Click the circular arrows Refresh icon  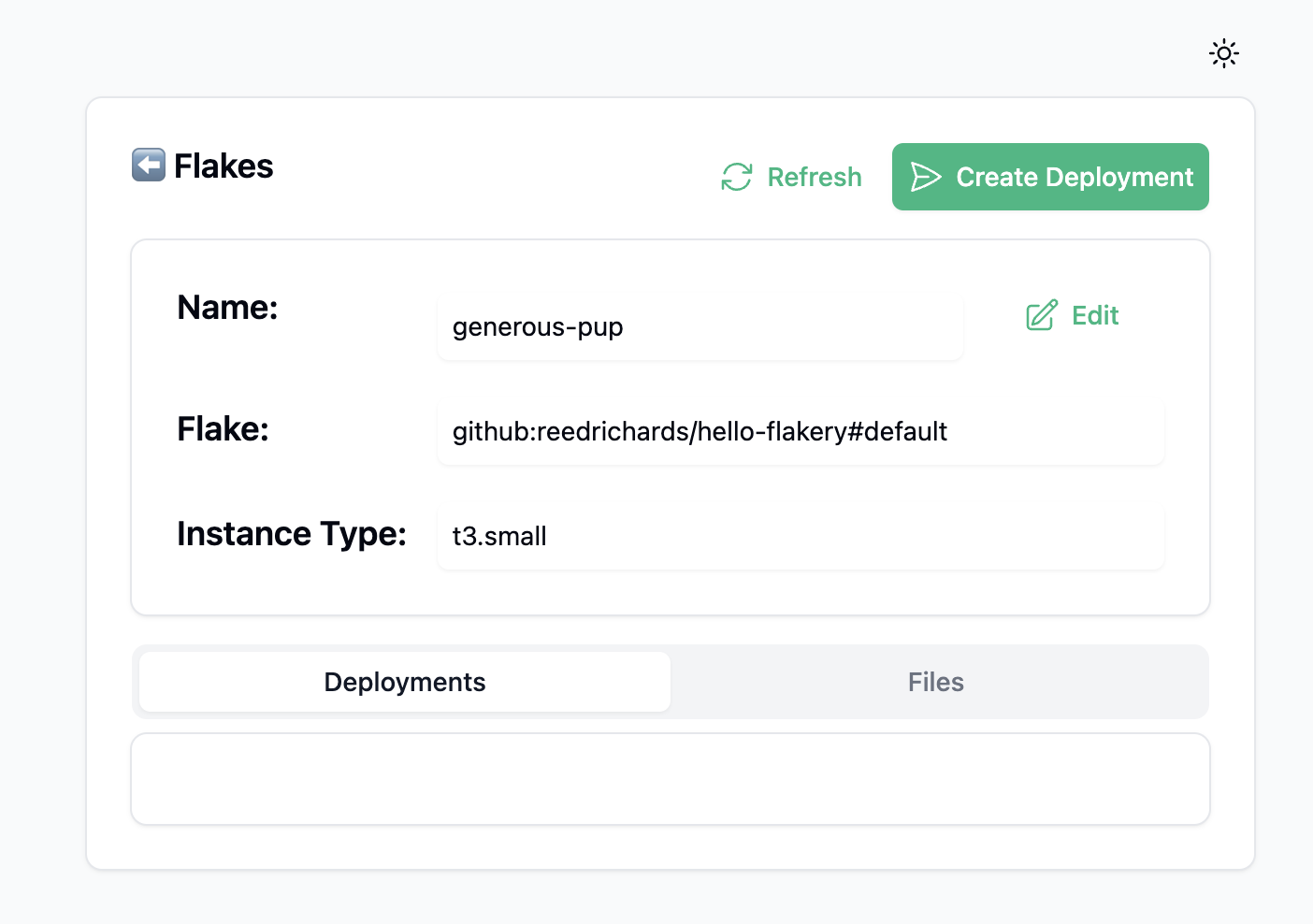[737, 177]
